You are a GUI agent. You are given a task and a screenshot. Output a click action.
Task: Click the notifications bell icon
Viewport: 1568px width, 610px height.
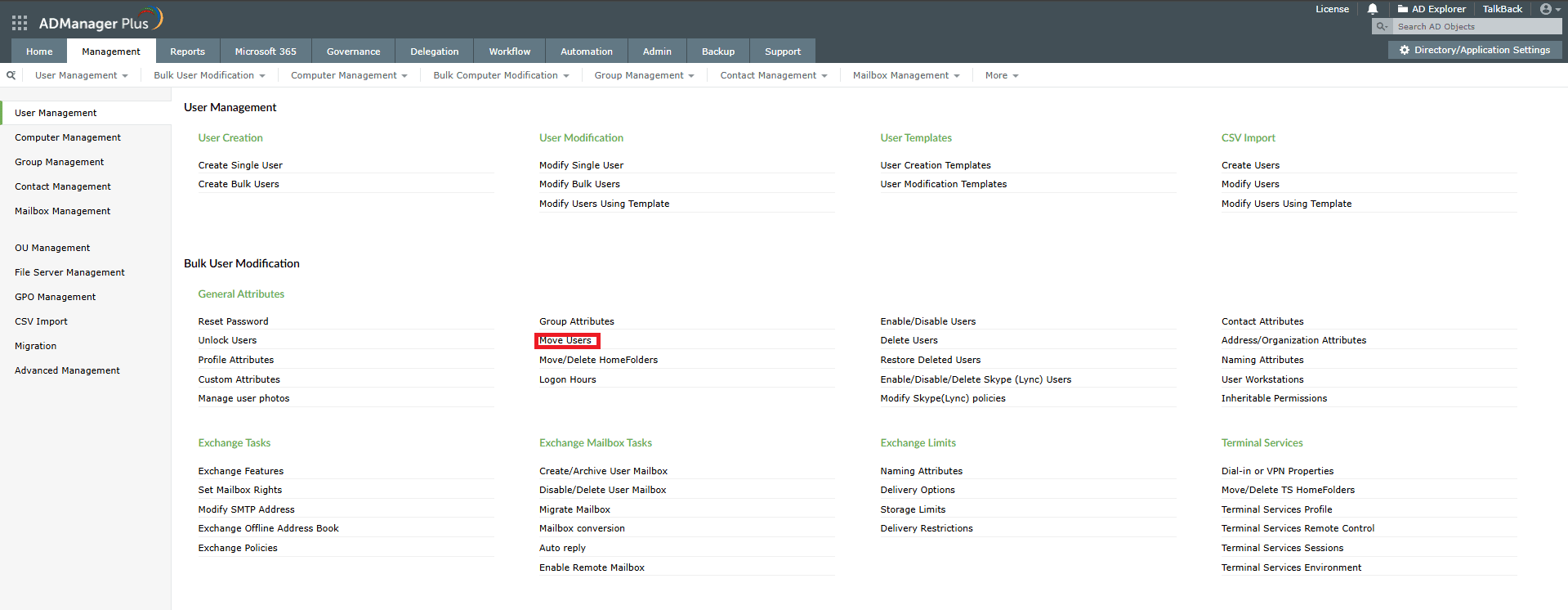1373,9
